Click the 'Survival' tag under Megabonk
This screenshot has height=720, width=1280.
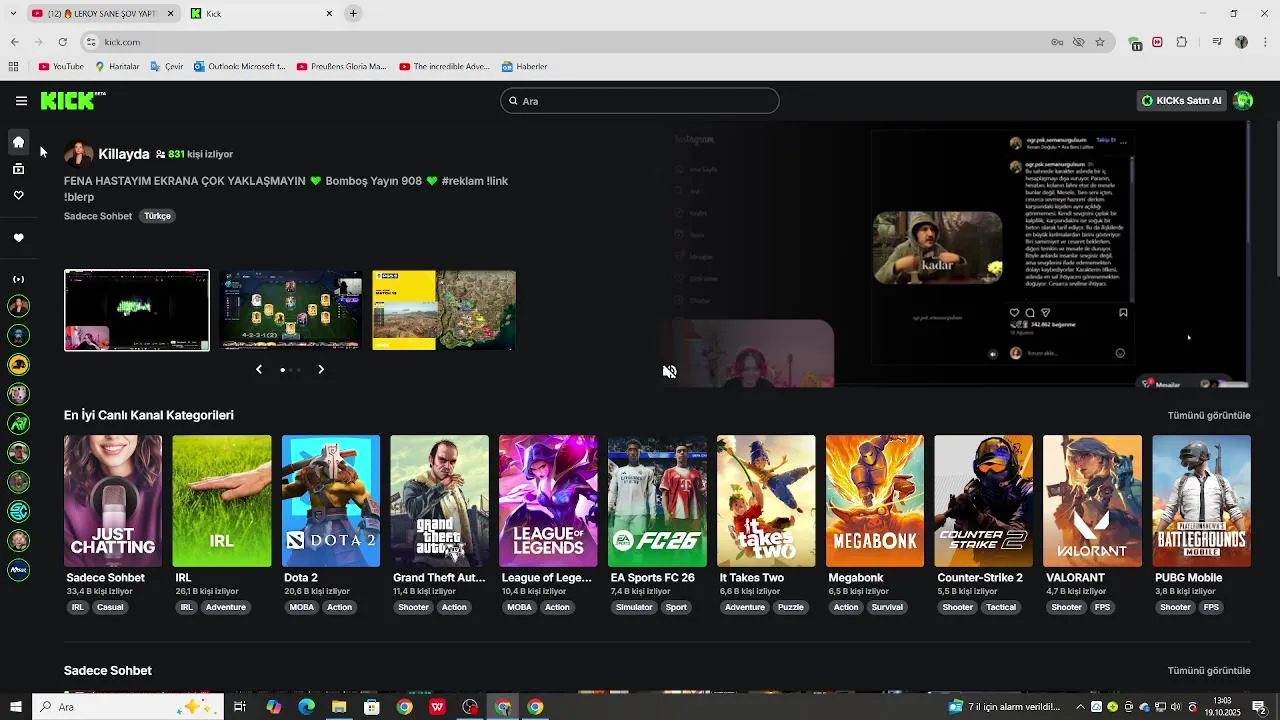click(x=887, y=607)
